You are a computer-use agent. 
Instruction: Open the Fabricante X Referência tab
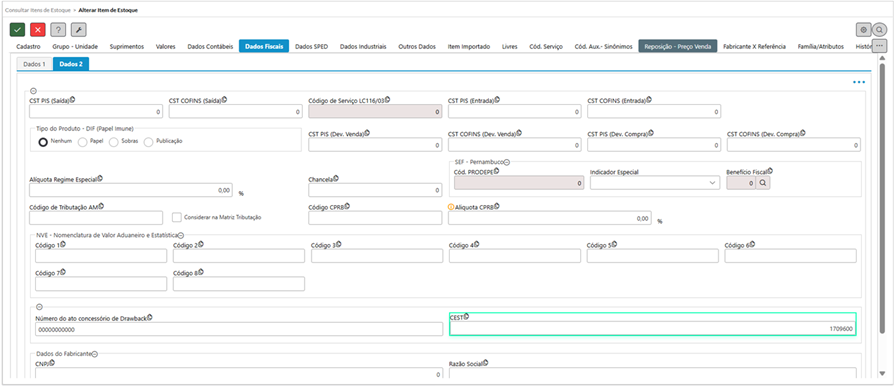tap(754, 46)
